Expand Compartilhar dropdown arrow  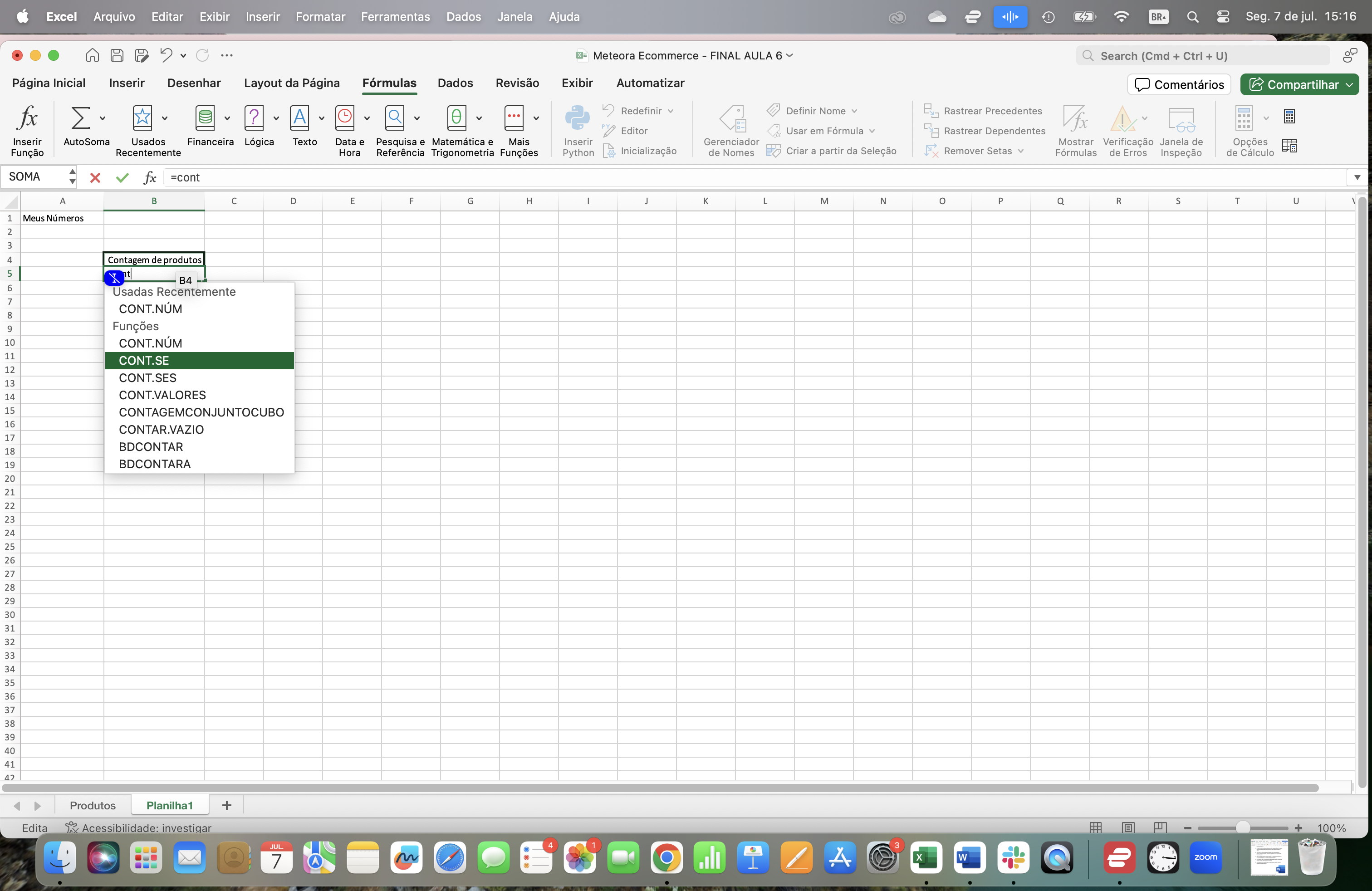[1349, 85]
